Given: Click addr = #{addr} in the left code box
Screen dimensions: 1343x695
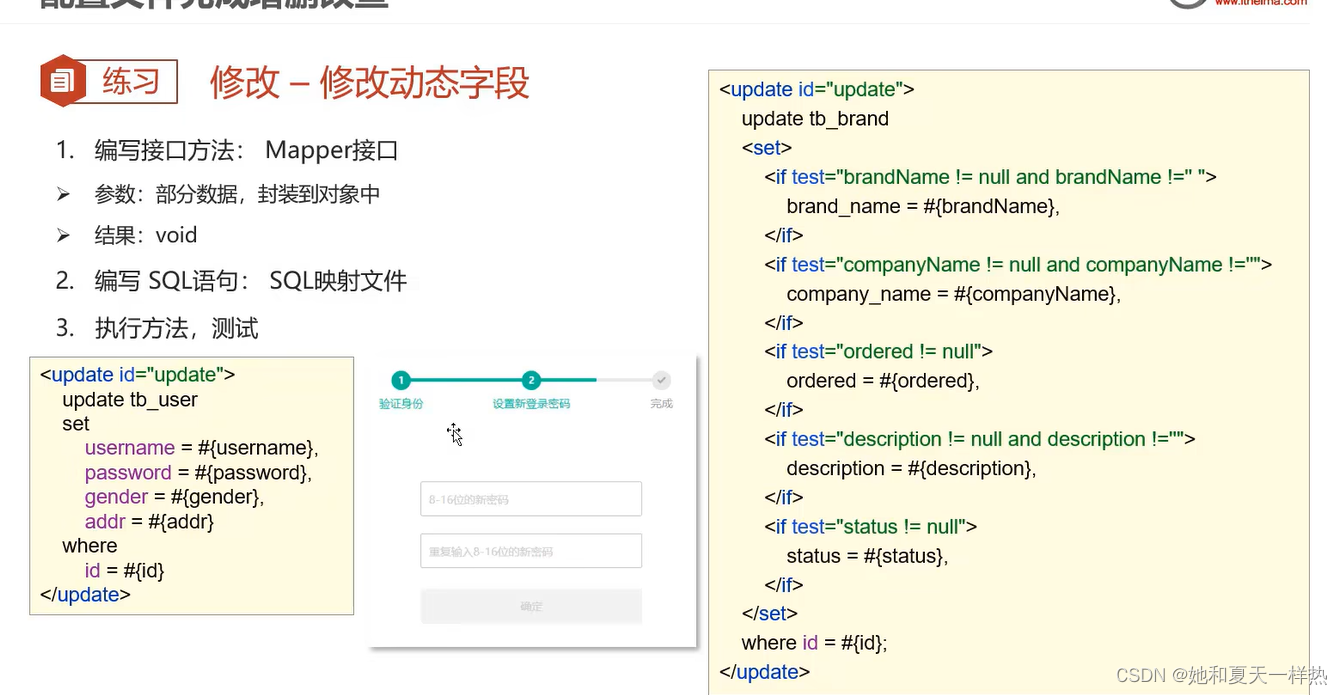Looking at the screenshot, I should point(150,521).
